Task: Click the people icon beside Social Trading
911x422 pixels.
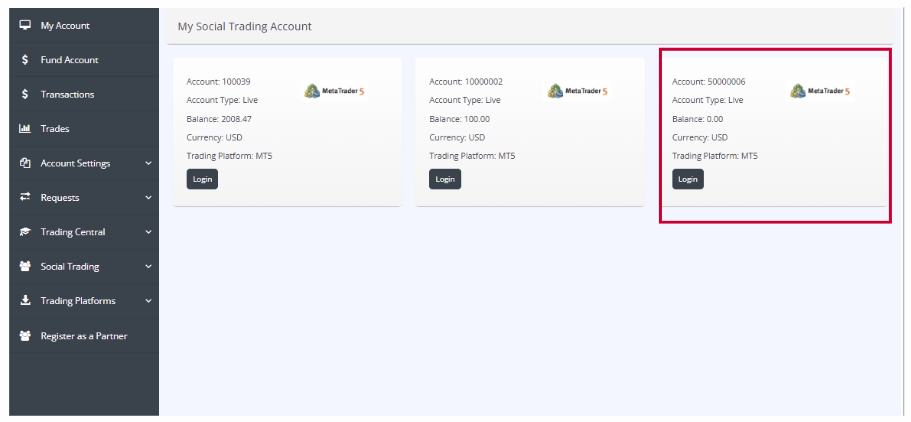Action: point(25,267)
